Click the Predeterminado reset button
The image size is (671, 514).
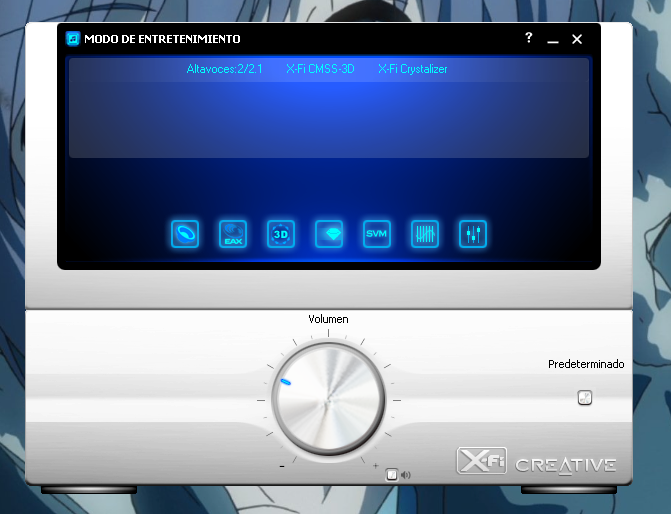[x=585, y=398]
